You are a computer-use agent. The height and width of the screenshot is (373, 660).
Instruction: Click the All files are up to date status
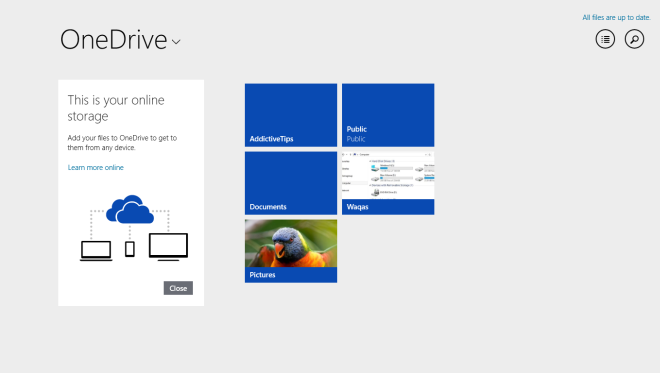click(x=616, y=17)
